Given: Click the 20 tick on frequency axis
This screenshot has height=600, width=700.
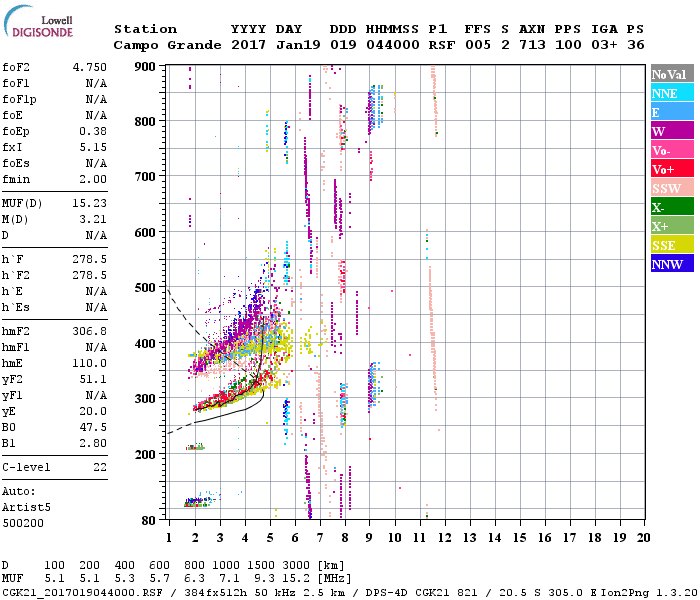Looking at the screenshot, I should (x=645, y=535).
